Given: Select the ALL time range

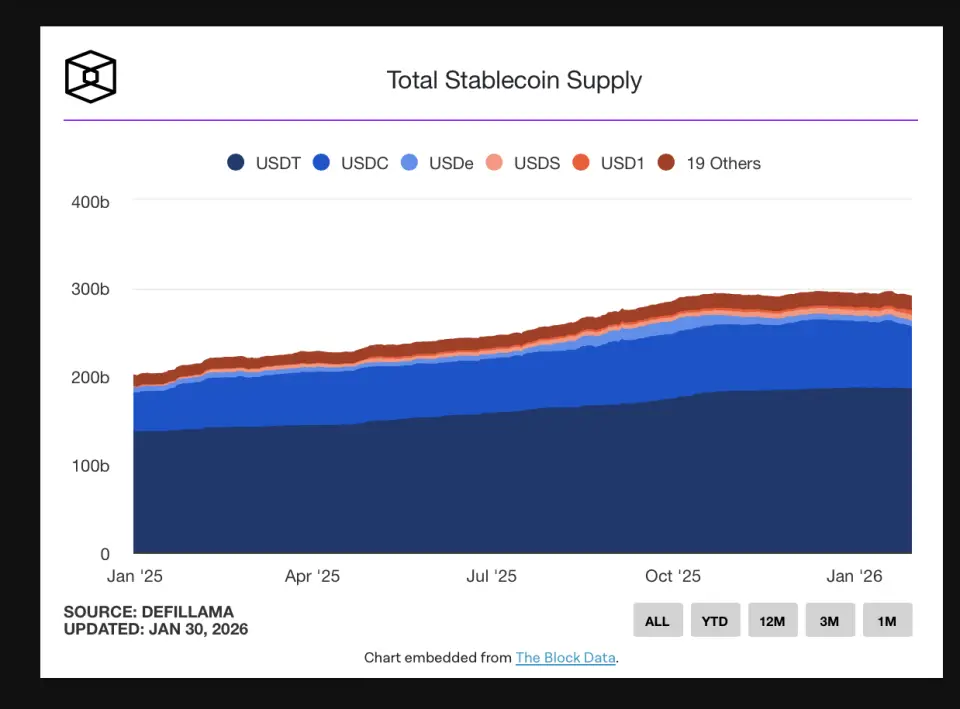Looking at the screenshot, I should point(657,620).
